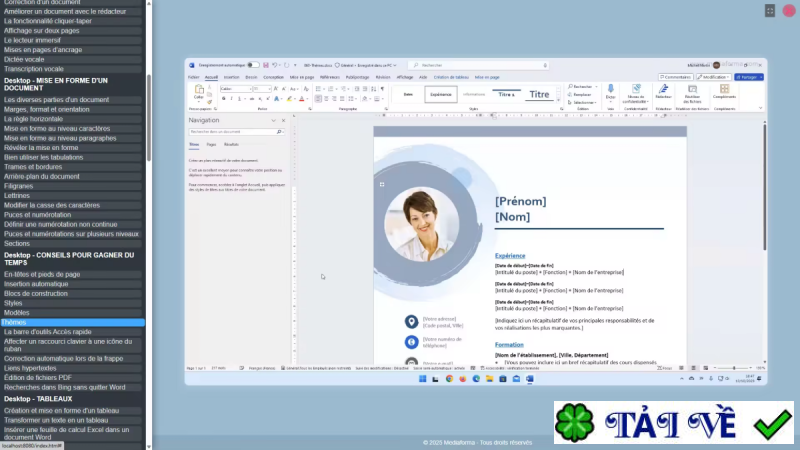This screenshot has height=450, width=800.
Task: Click the fullscreen icon at top right
Action: tap(770, 11)
